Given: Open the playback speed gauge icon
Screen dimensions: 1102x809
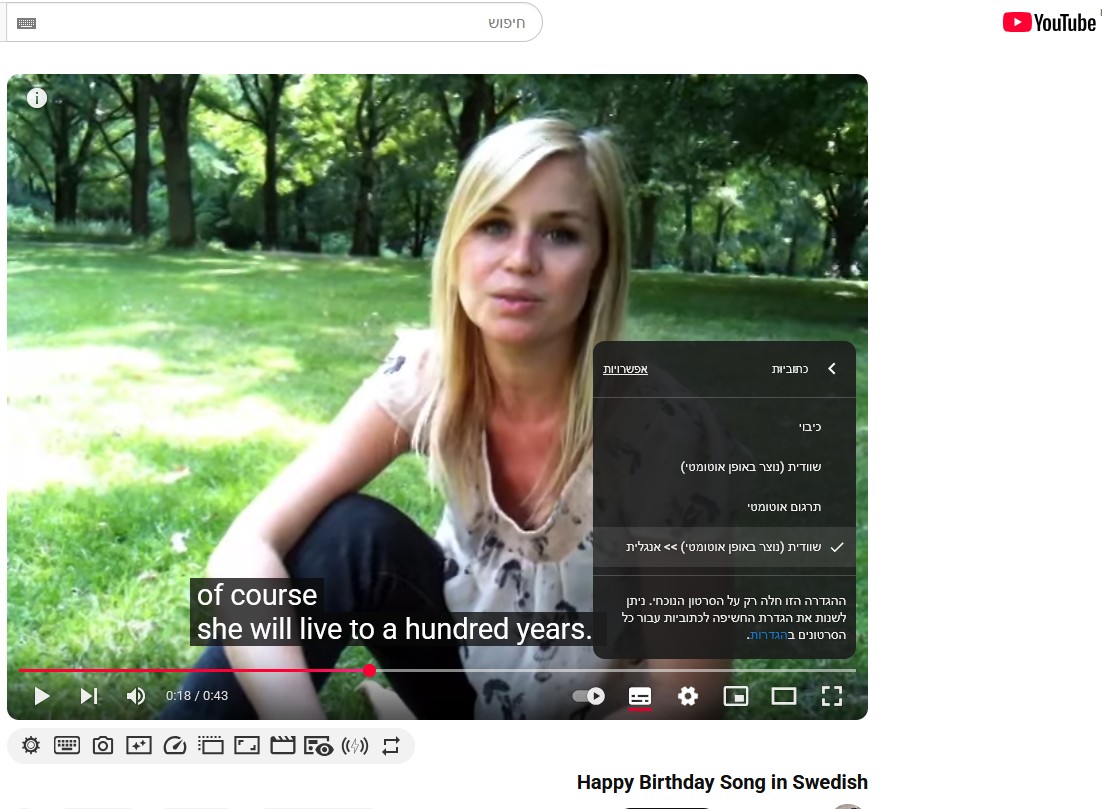Looking at the screenshot, I should coord(175,745).
